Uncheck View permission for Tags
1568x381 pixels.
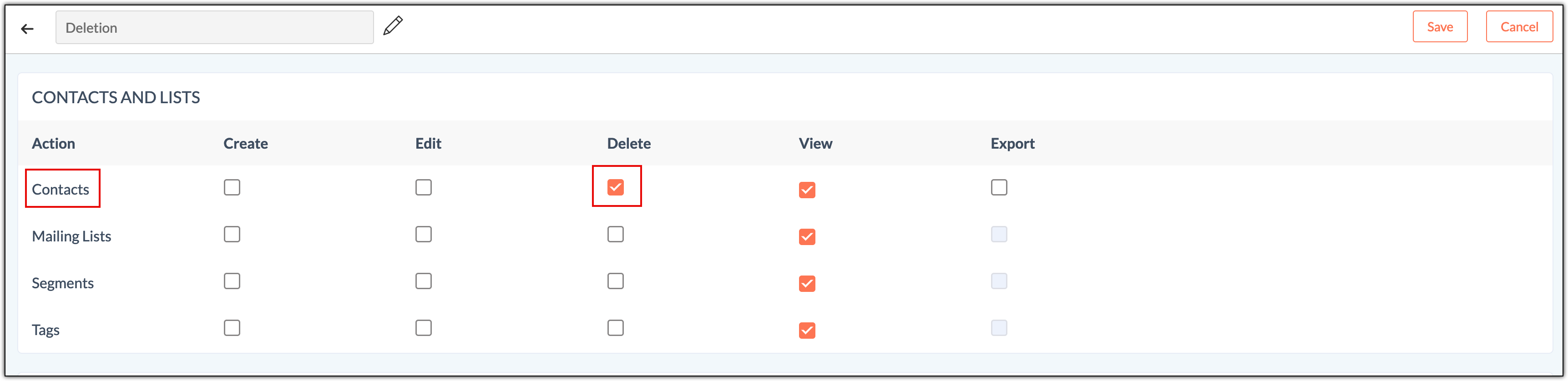tap(807, 331)
